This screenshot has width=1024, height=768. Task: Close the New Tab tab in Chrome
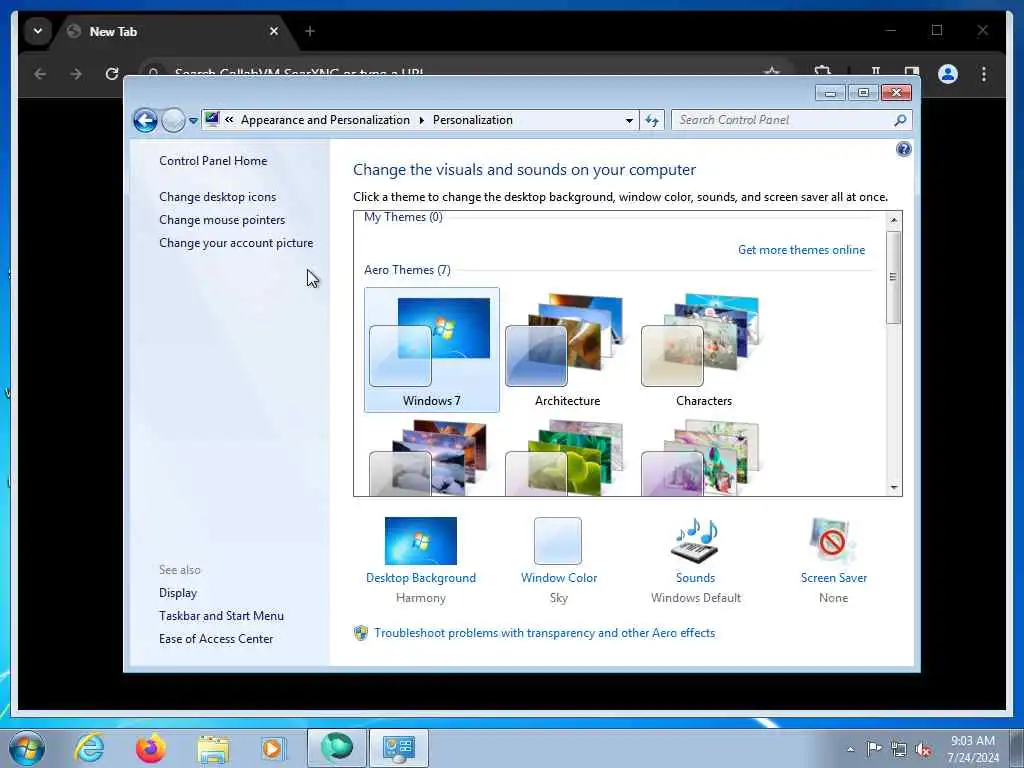point(274,31)
